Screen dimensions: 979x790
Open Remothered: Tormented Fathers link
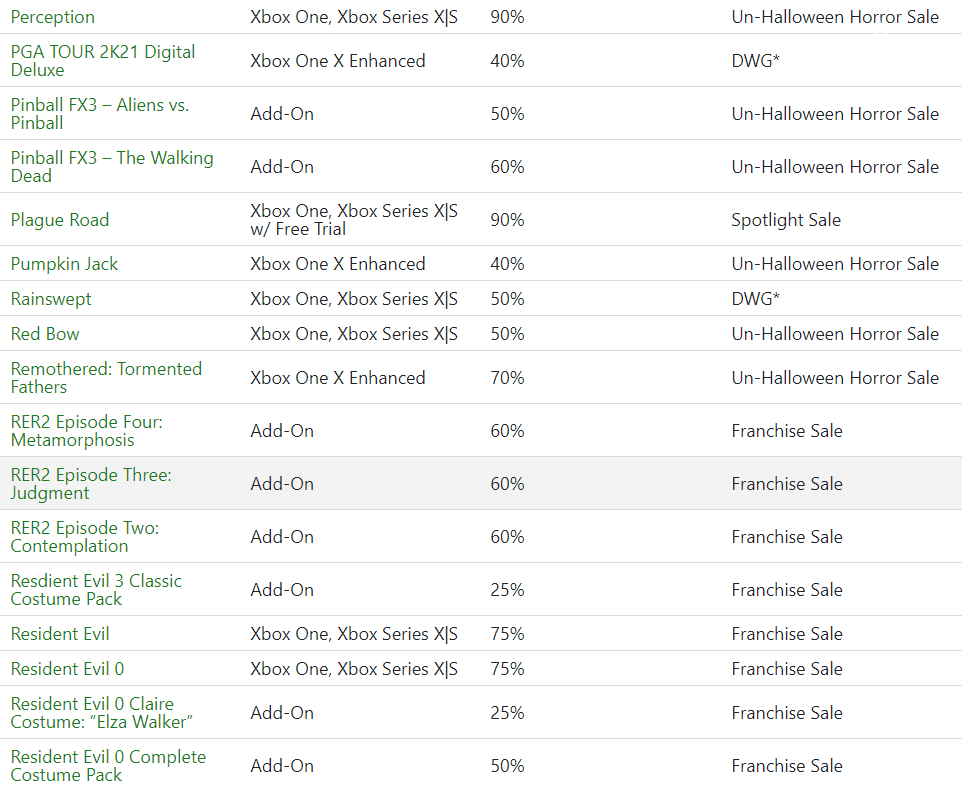106,378
